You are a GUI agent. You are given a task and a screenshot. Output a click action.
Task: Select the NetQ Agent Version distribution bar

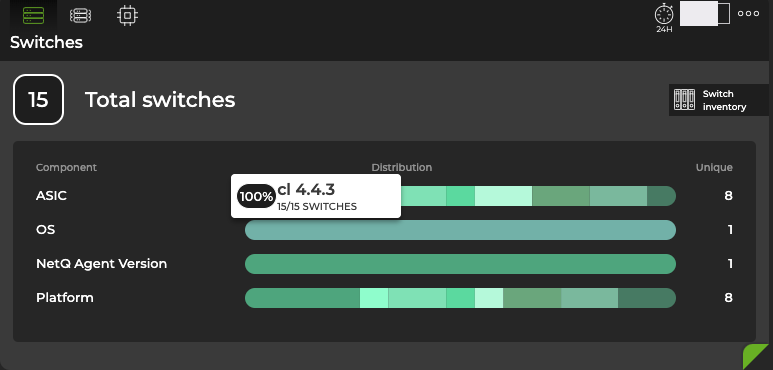click(460, 264)
